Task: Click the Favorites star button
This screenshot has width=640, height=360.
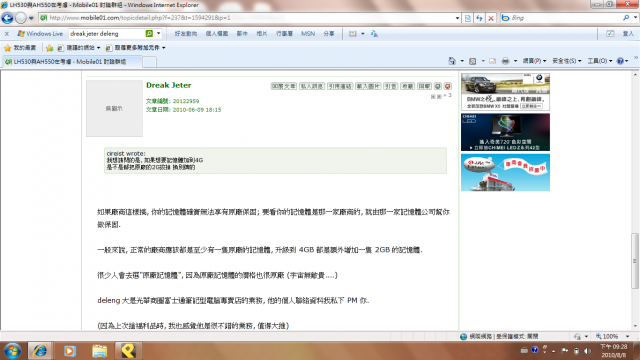Action: pyautogui.click(x=20, y=48)
